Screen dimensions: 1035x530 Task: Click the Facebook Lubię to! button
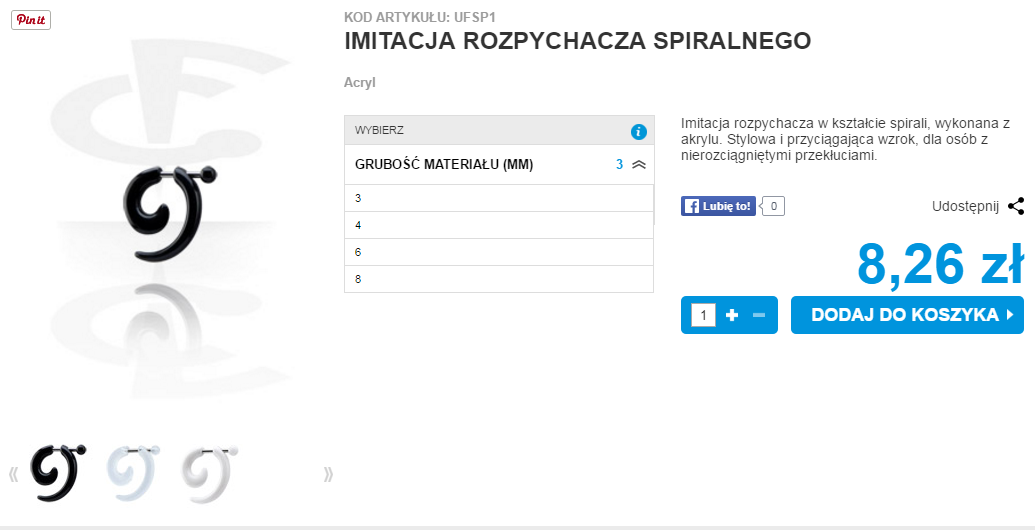717,206
